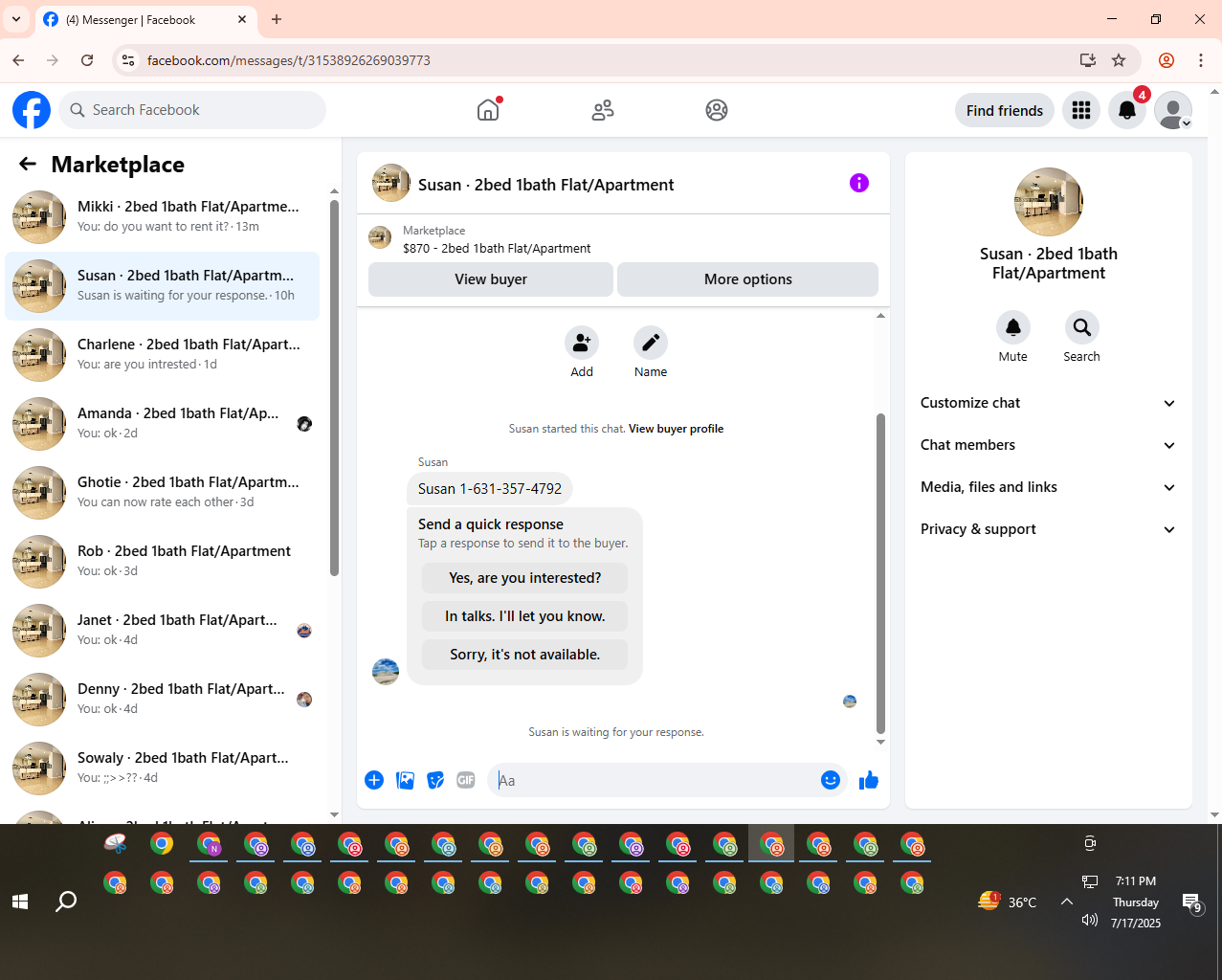Click the Find friends button
This screenshot has width=1222, height=980.
point(1005,110)
